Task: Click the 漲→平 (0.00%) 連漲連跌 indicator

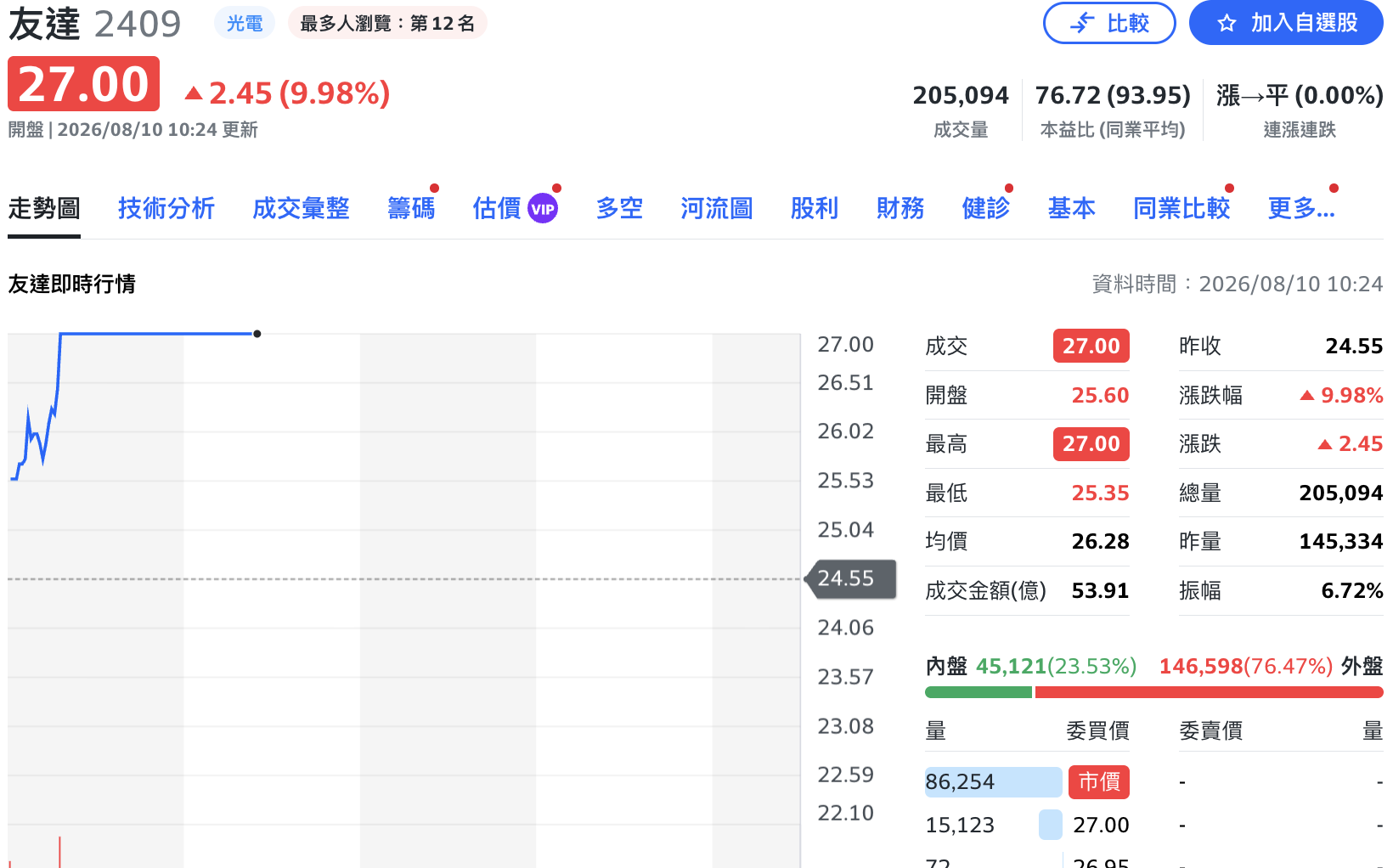Action: point(1300,95)
